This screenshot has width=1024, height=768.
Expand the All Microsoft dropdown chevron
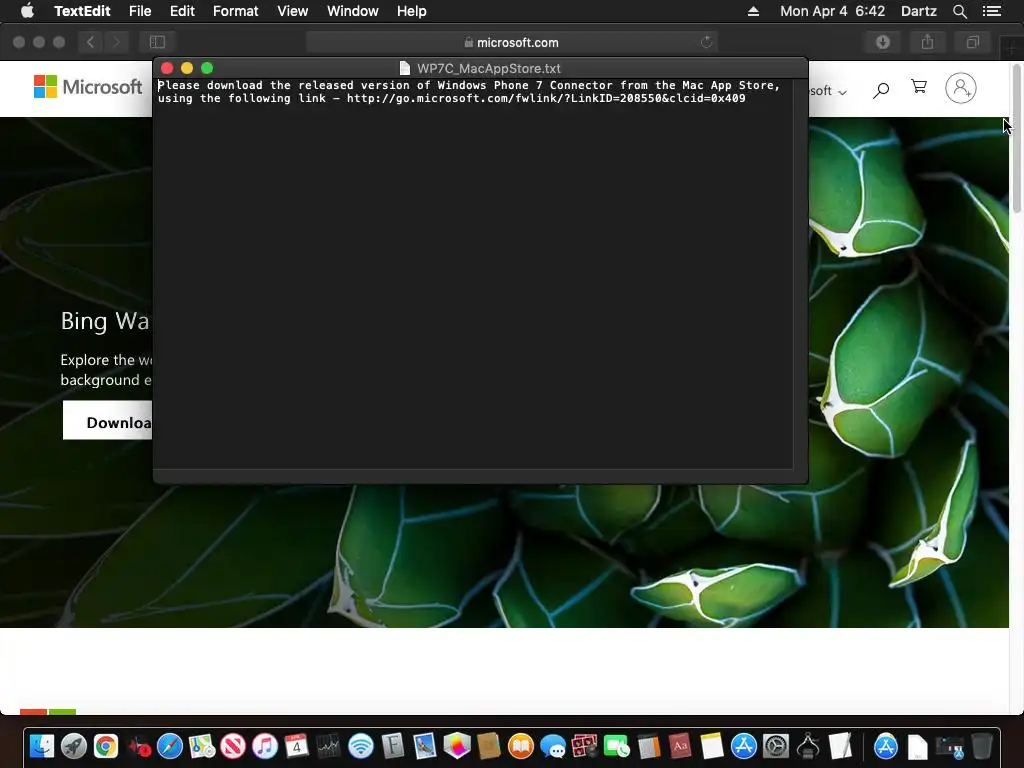coord(842,92)
